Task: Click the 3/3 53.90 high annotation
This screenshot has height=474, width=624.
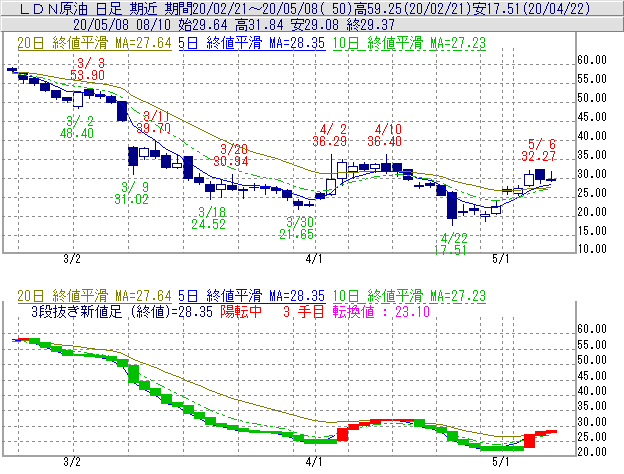Action: coord(88,69)
